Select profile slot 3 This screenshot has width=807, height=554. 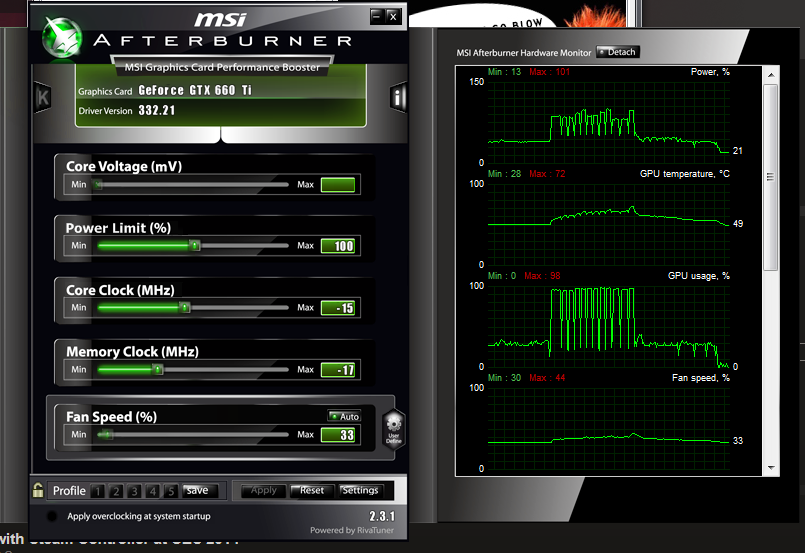134,491
